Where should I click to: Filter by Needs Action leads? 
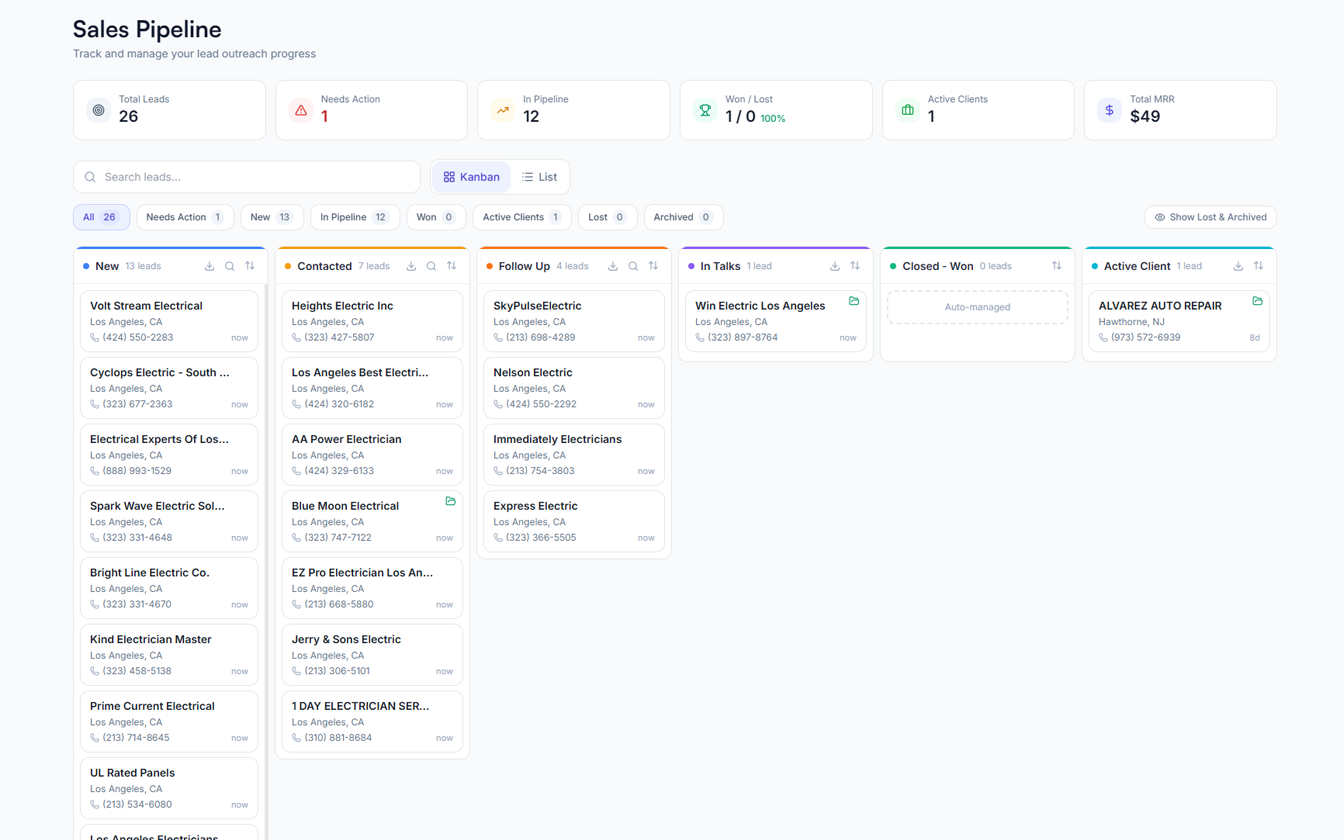click(185, 217)
